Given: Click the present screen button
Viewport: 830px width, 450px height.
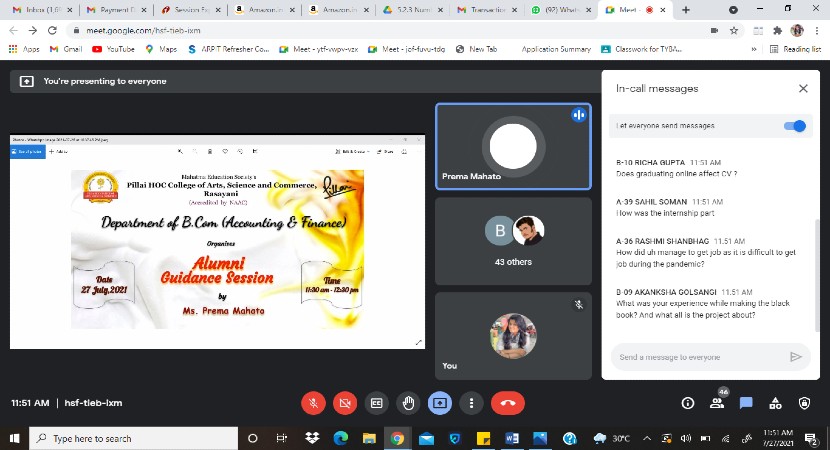Looking at the screenshot, I should pos(439,403).
